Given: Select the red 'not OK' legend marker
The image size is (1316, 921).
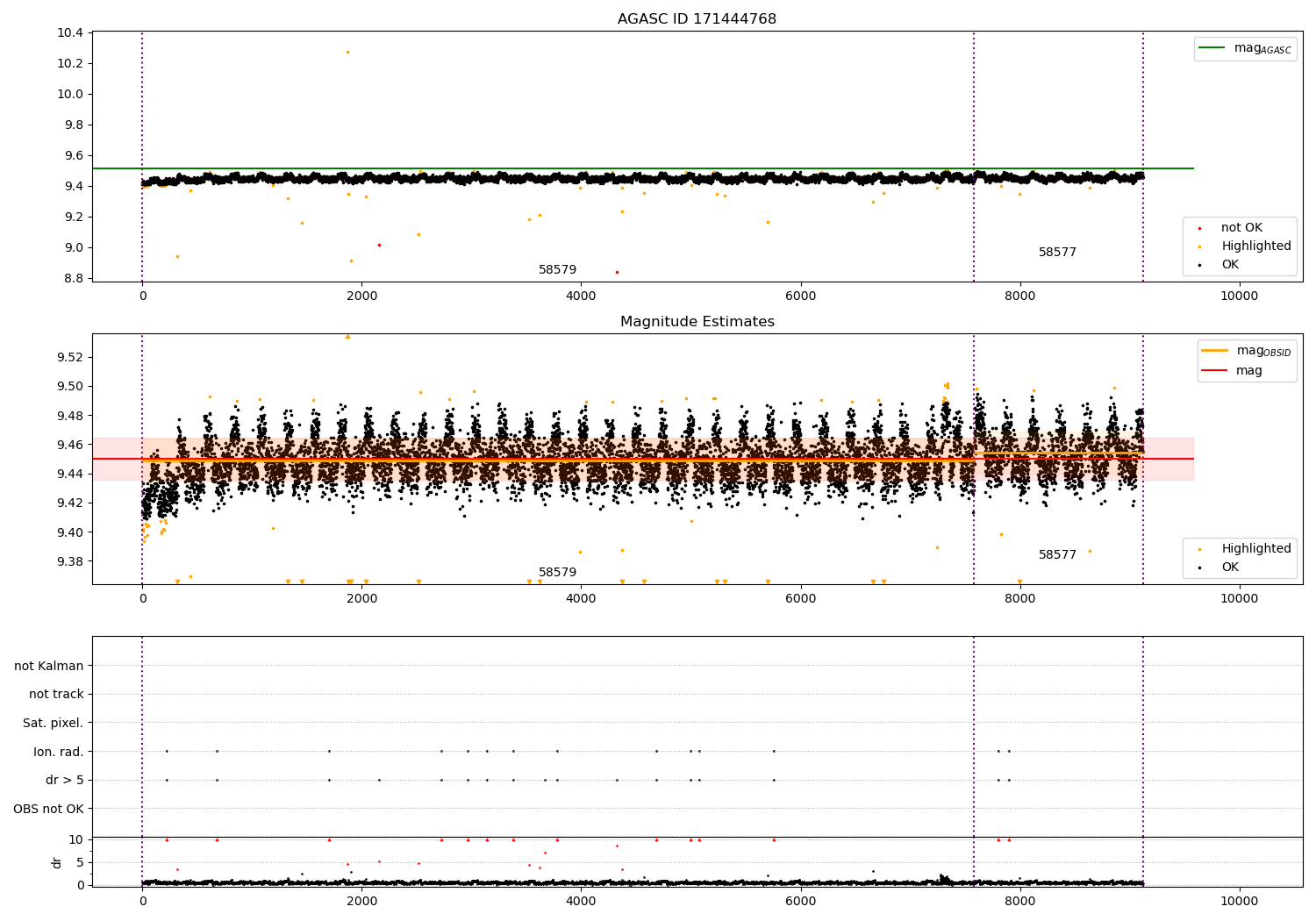Looking at the screenshot, I should coord(1199,228).
